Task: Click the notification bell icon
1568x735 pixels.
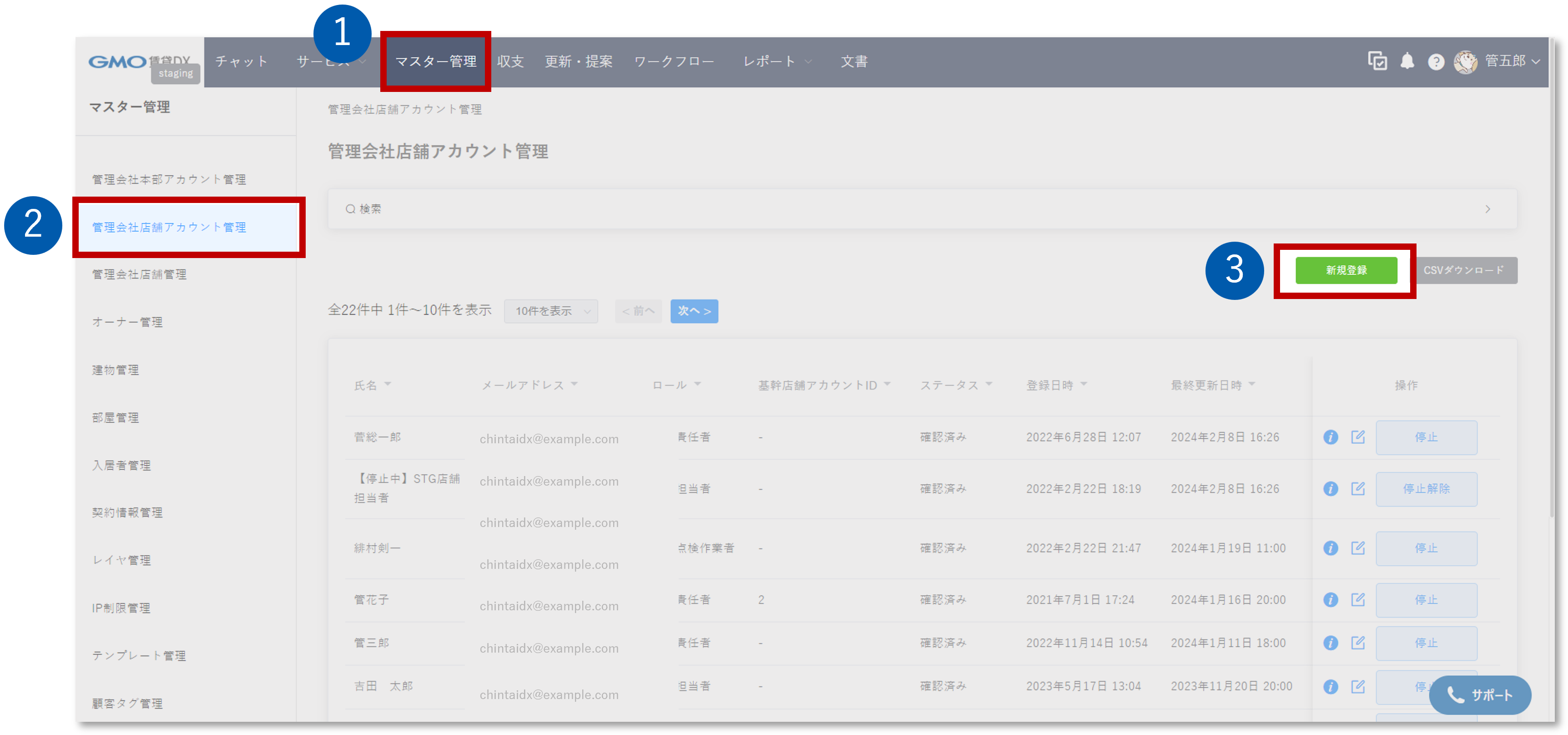Action: (x=1407, y=61)
